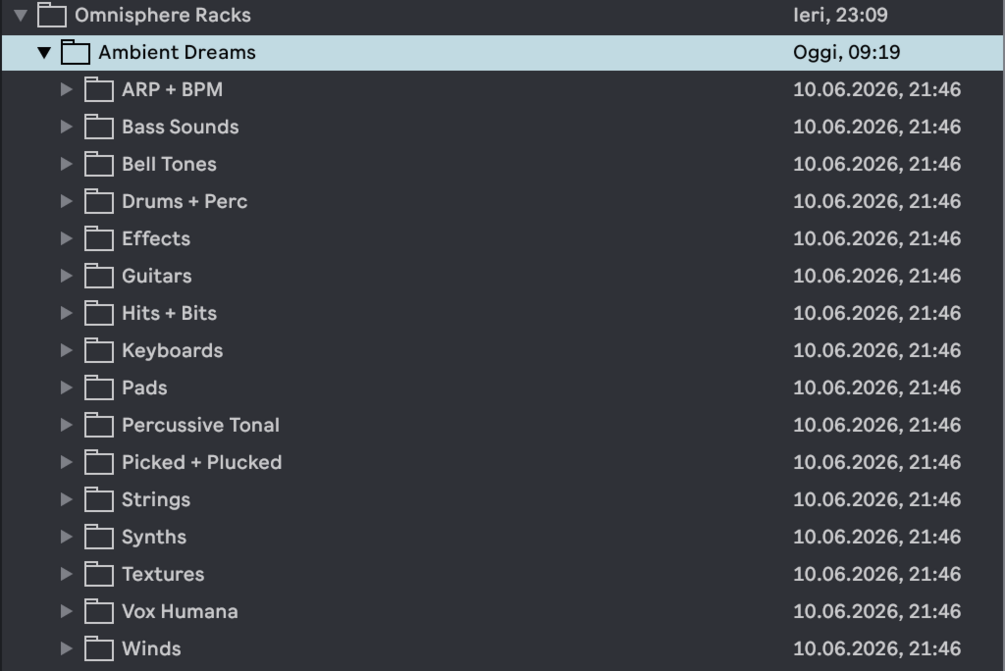Click the Oggi, 09:19 date entry

coord(847,53)
